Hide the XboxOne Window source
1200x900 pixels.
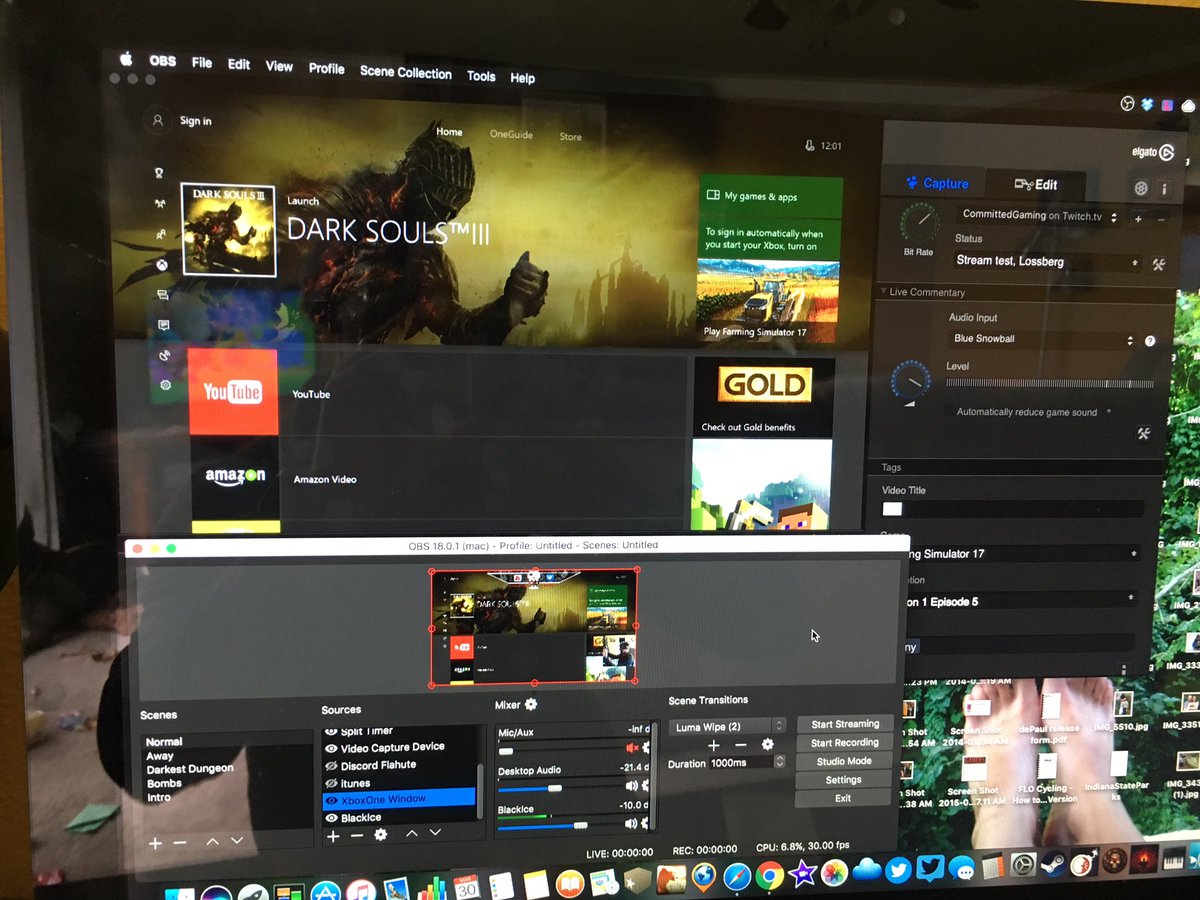point(331,800)
